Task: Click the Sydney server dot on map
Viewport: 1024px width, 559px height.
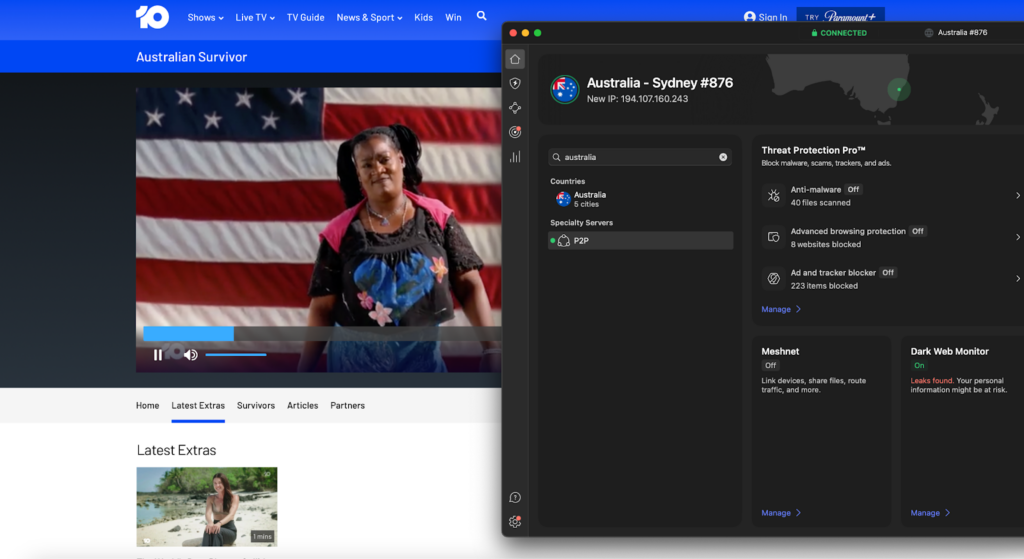Action: [x=899, y=89]
